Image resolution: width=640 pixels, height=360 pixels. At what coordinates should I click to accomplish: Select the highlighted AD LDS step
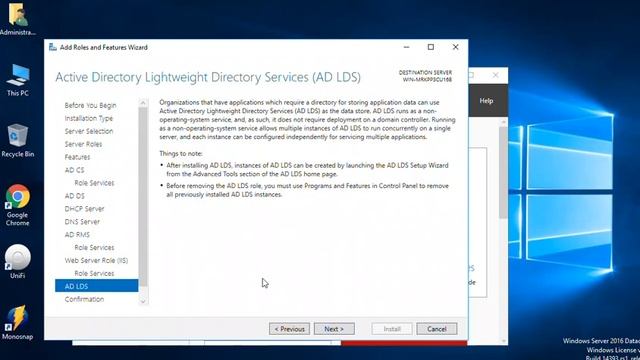[97, 286]
